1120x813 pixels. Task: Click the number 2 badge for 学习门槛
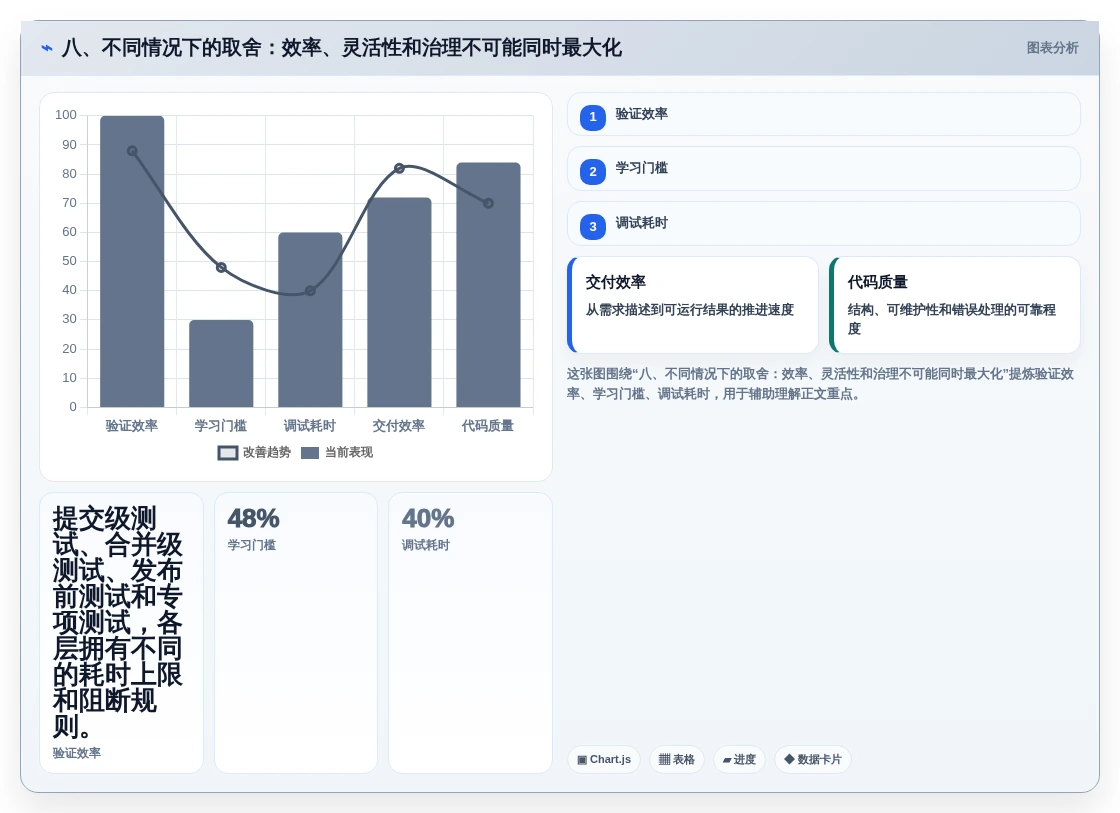(592, 171)
